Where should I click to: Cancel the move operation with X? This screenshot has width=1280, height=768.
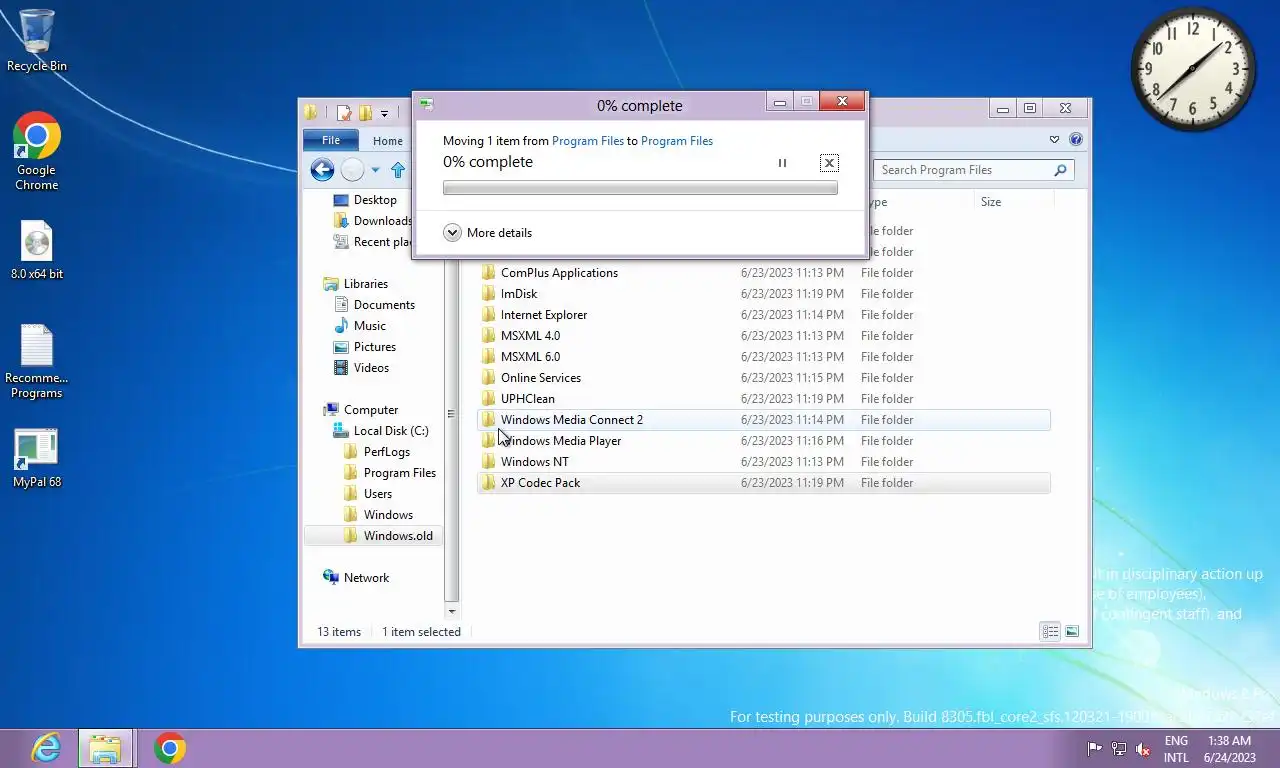click(829, 163)
